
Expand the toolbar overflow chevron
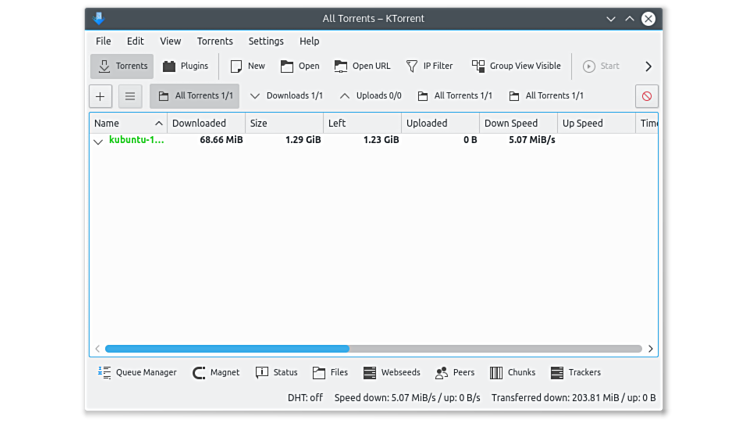[648, 66]
